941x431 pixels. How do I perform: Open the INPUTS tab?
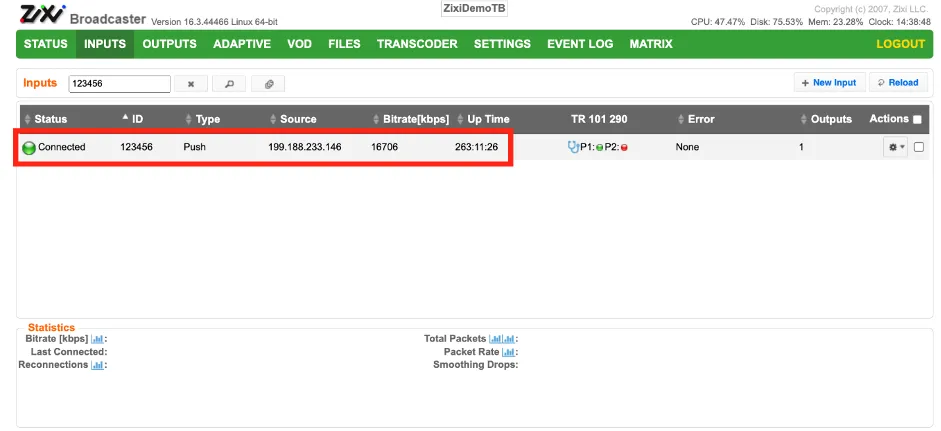(x=105, y=44)
